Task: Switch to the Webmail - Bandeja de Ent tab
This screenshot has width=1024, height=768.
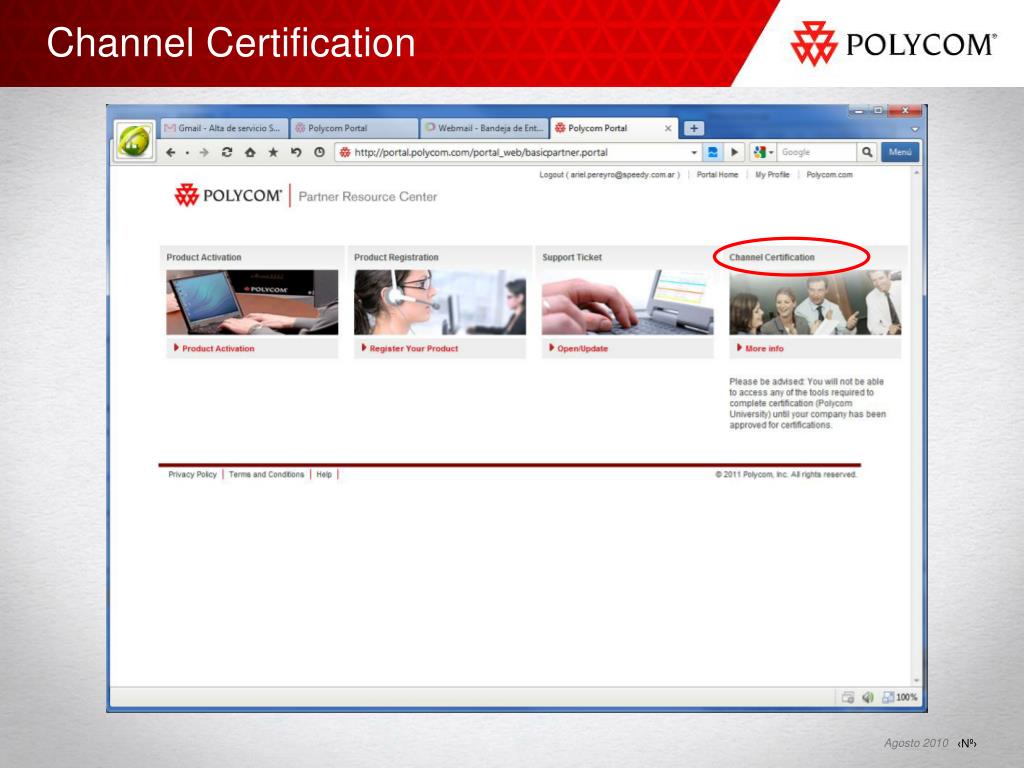Action: (x=484, y=128)
